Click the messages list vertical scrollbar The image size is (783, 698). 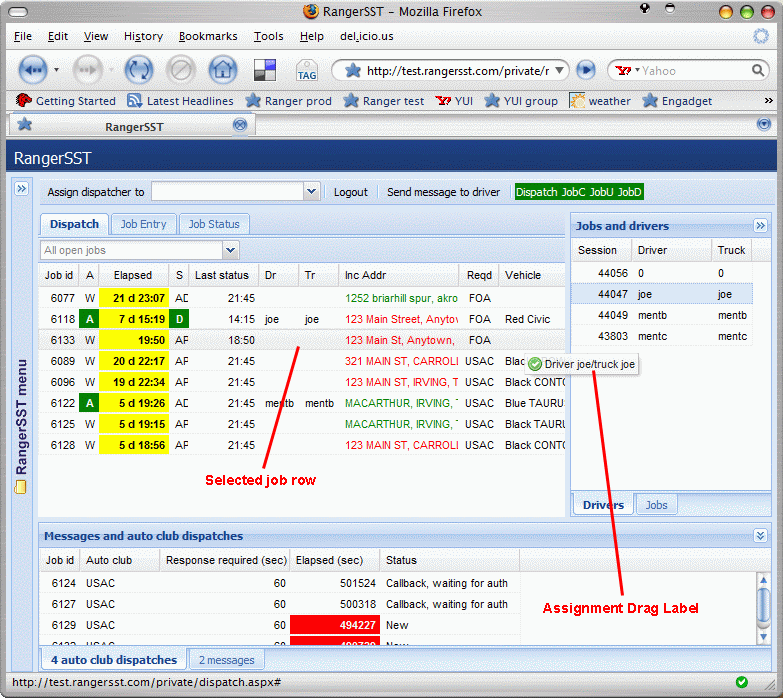click(x=763, y=605)
